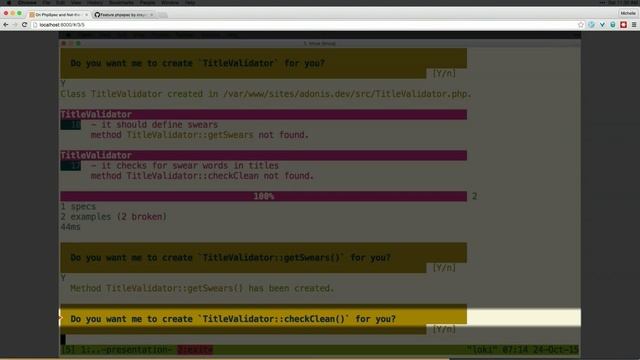Open the Michele profile button
This screenshot has width=640, height=360.
tap(628, 13)
